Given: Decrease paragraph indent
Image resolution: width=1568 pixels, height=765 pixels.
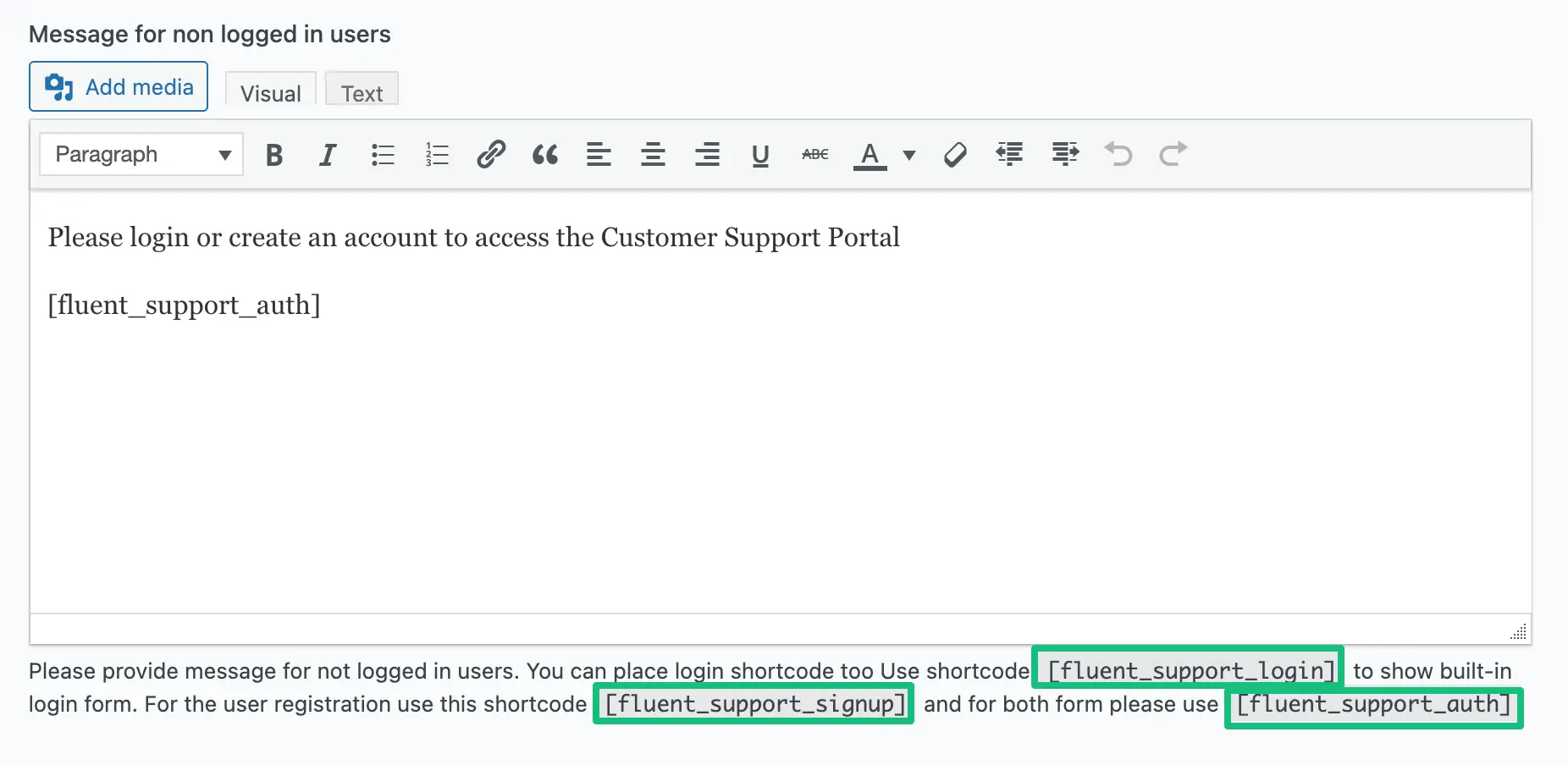Looking at the screenshot, I should pos(1009,155).
